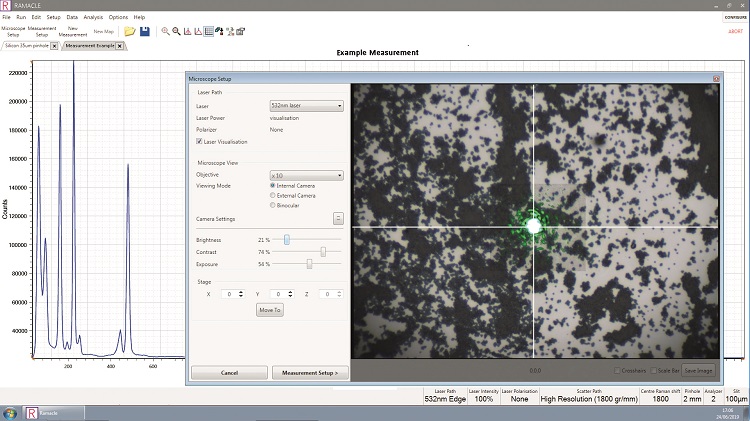Screen dimensions: 750x421
Task: Click the zoom out magnifier icon
Action: point(176,32)
